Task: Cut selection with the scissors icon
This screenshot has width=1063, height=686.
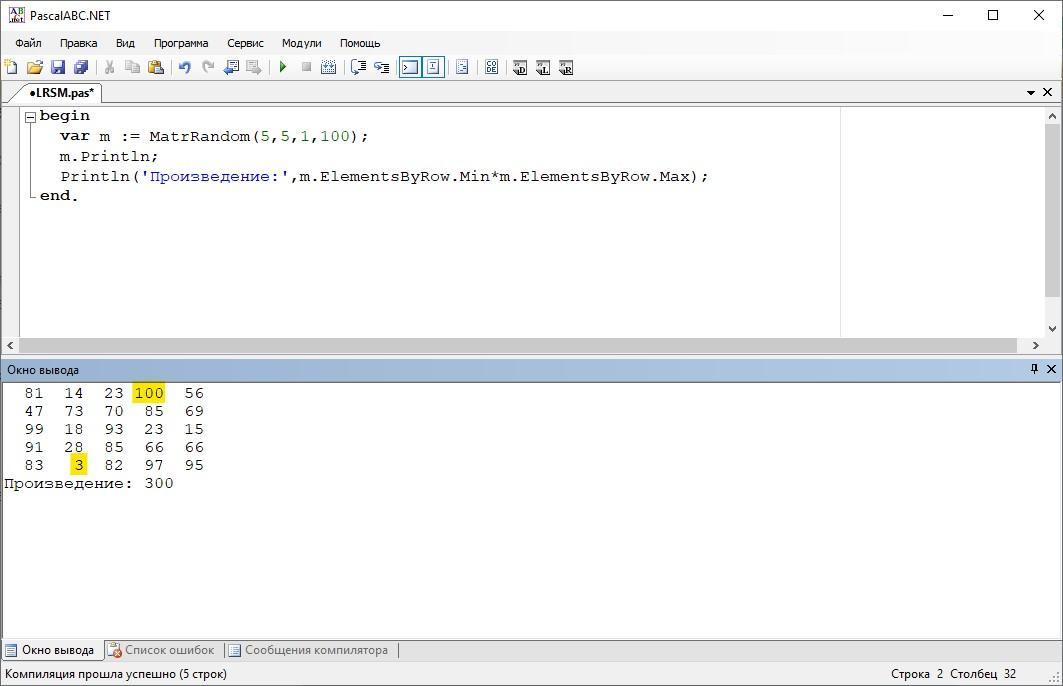Action: tap(109, 67)
